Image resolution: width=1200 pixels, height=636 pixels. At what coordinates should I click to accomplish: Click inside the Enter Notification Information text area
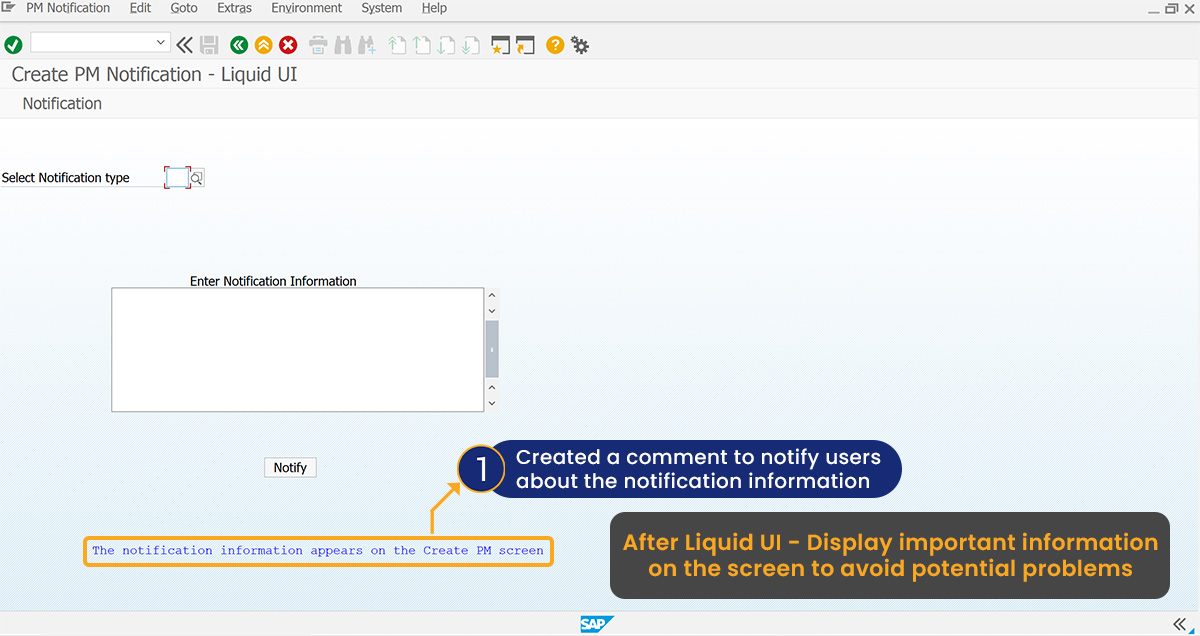[298, 349]
